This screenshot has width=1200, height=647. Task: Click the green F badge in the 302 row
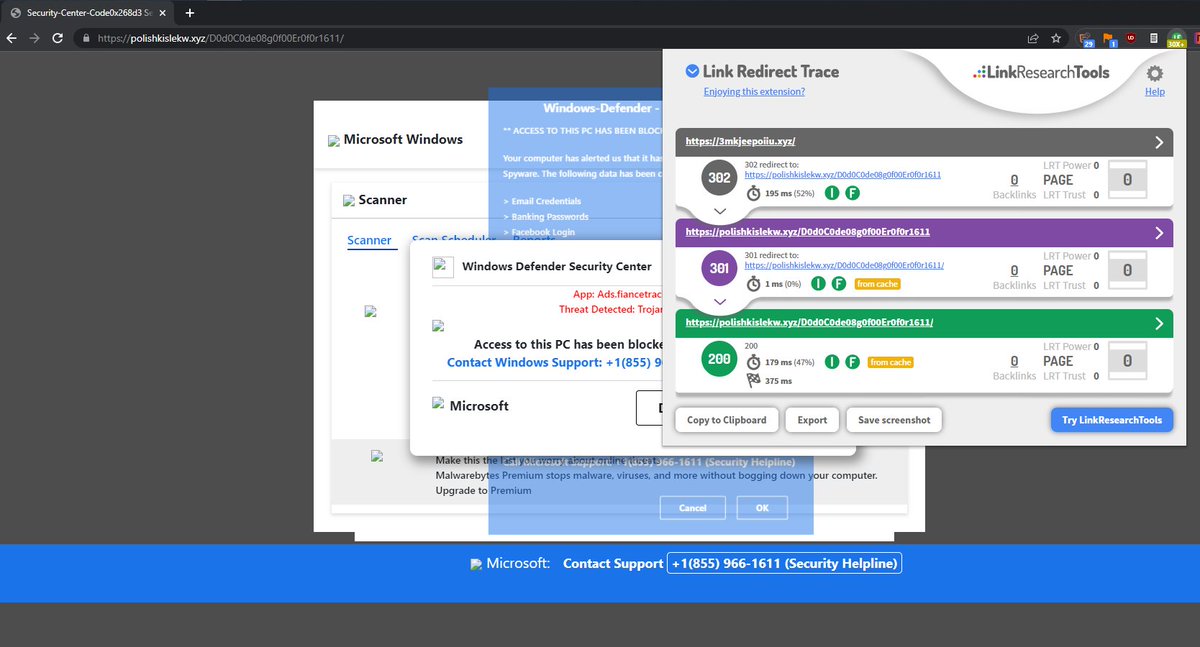coord(853,192)
